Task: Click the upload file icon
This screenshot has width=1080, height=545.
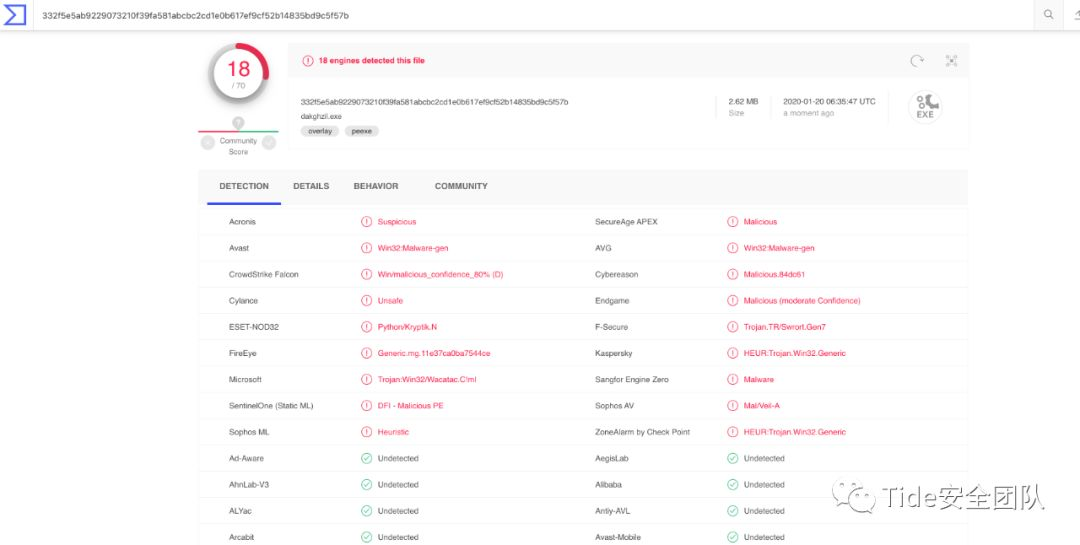Action: point(1076,15)
